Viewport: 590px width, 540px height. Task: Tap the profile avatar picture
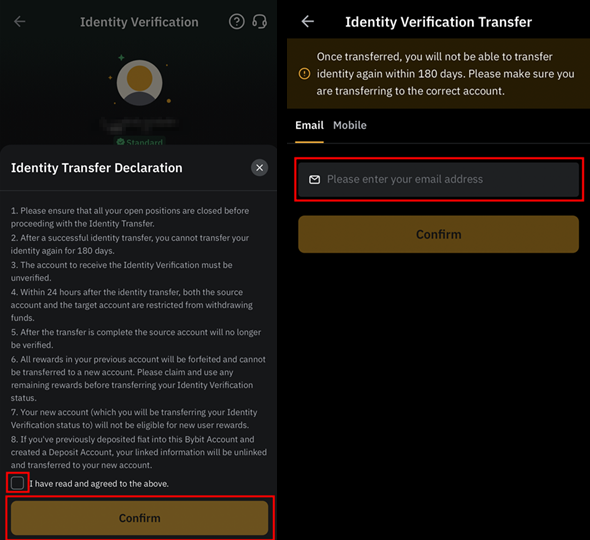click(140, 83)
